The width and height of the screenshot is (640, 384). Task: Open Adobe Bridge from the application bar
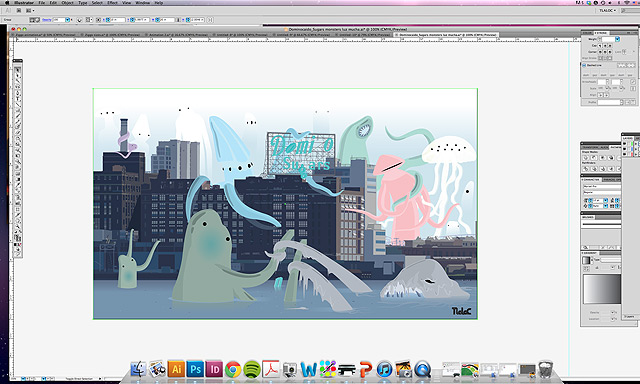tap(19, 10)
